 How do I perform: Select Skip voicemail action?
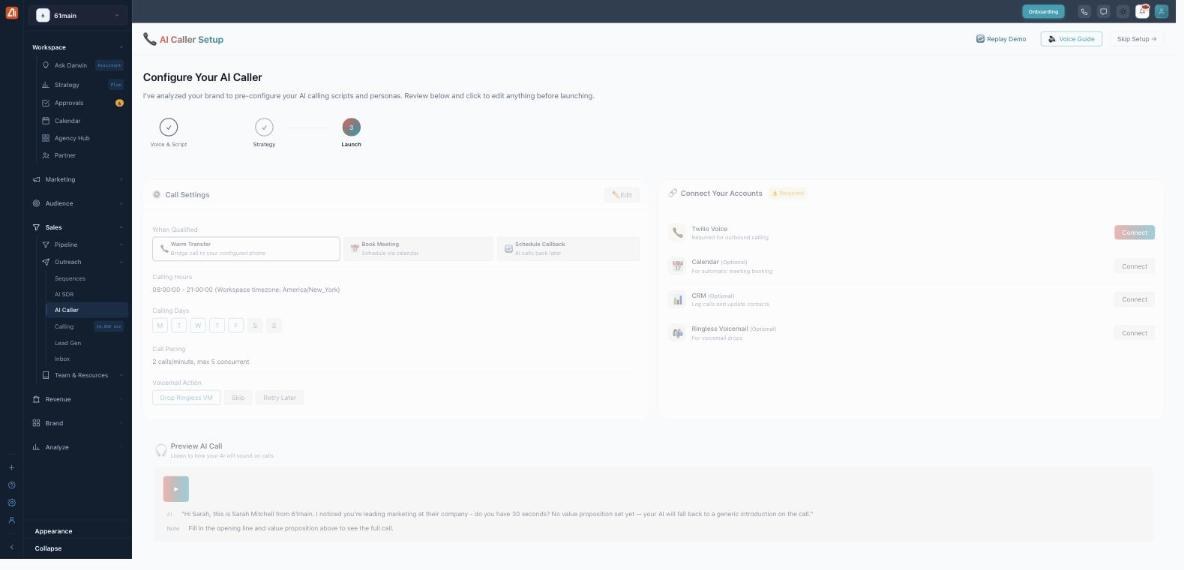[x=238, y=397]
